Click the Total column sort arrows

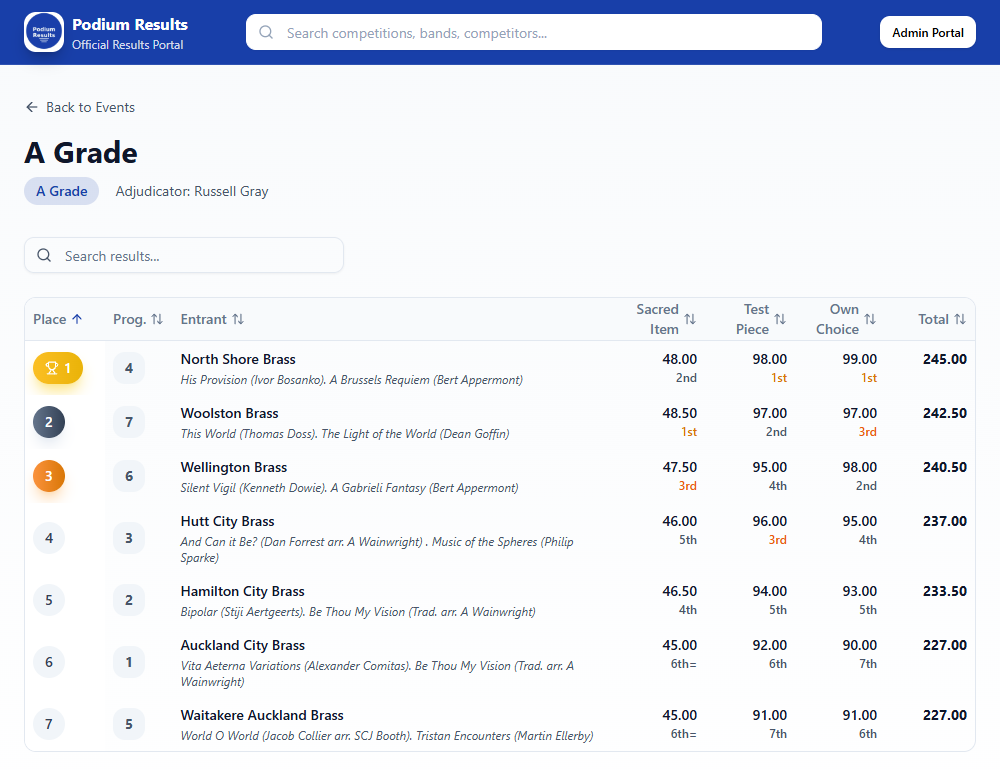pos(960,319)
